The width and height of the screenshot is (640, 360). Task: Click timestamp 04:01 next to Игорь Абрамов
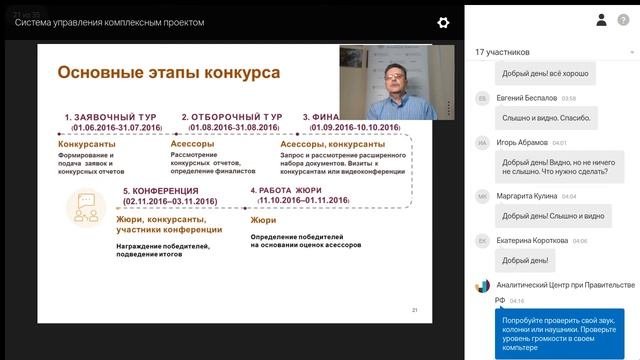click(x=559, y=143)
